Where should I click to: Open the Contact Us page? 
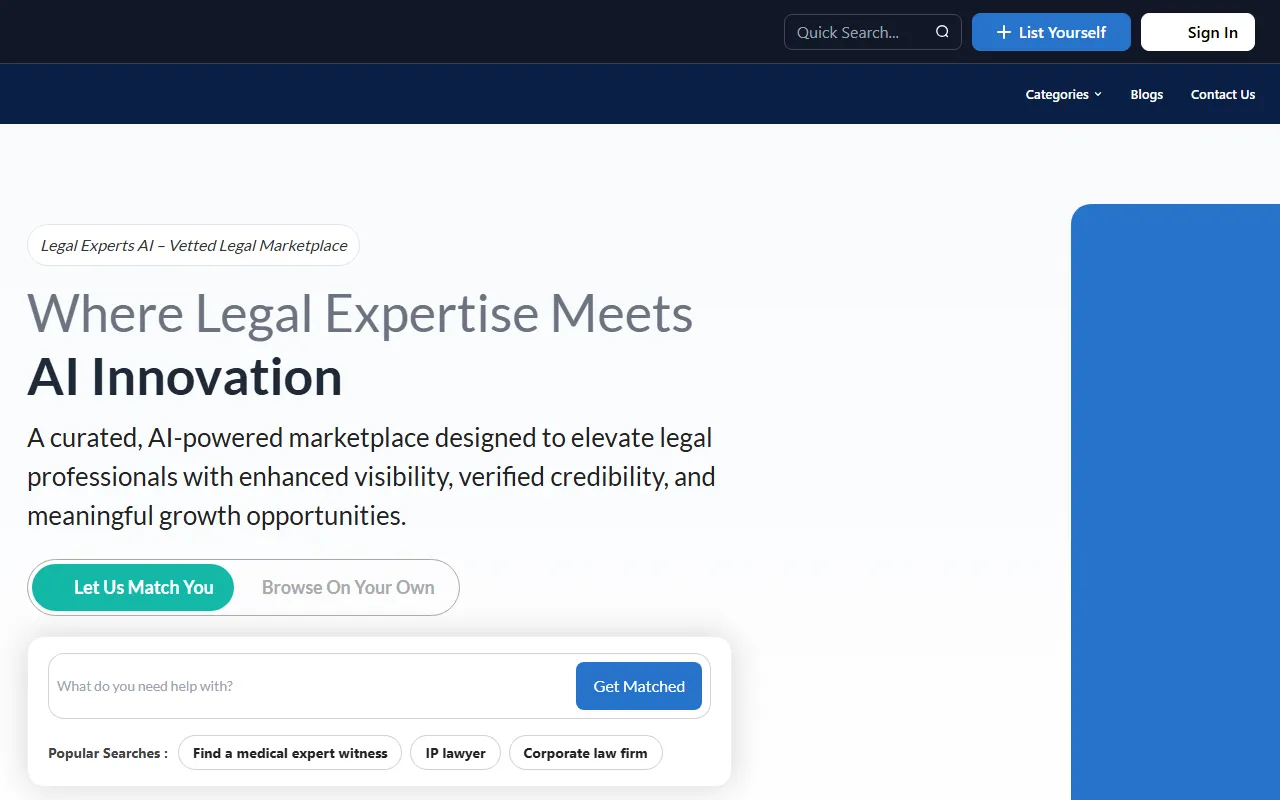(1222, 94)
